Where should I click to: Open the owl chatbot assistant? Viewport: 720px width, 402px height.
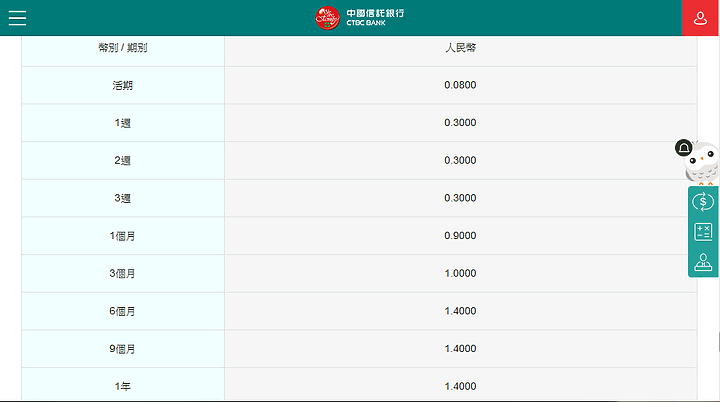pyautogui.click(x=703, y=163)
